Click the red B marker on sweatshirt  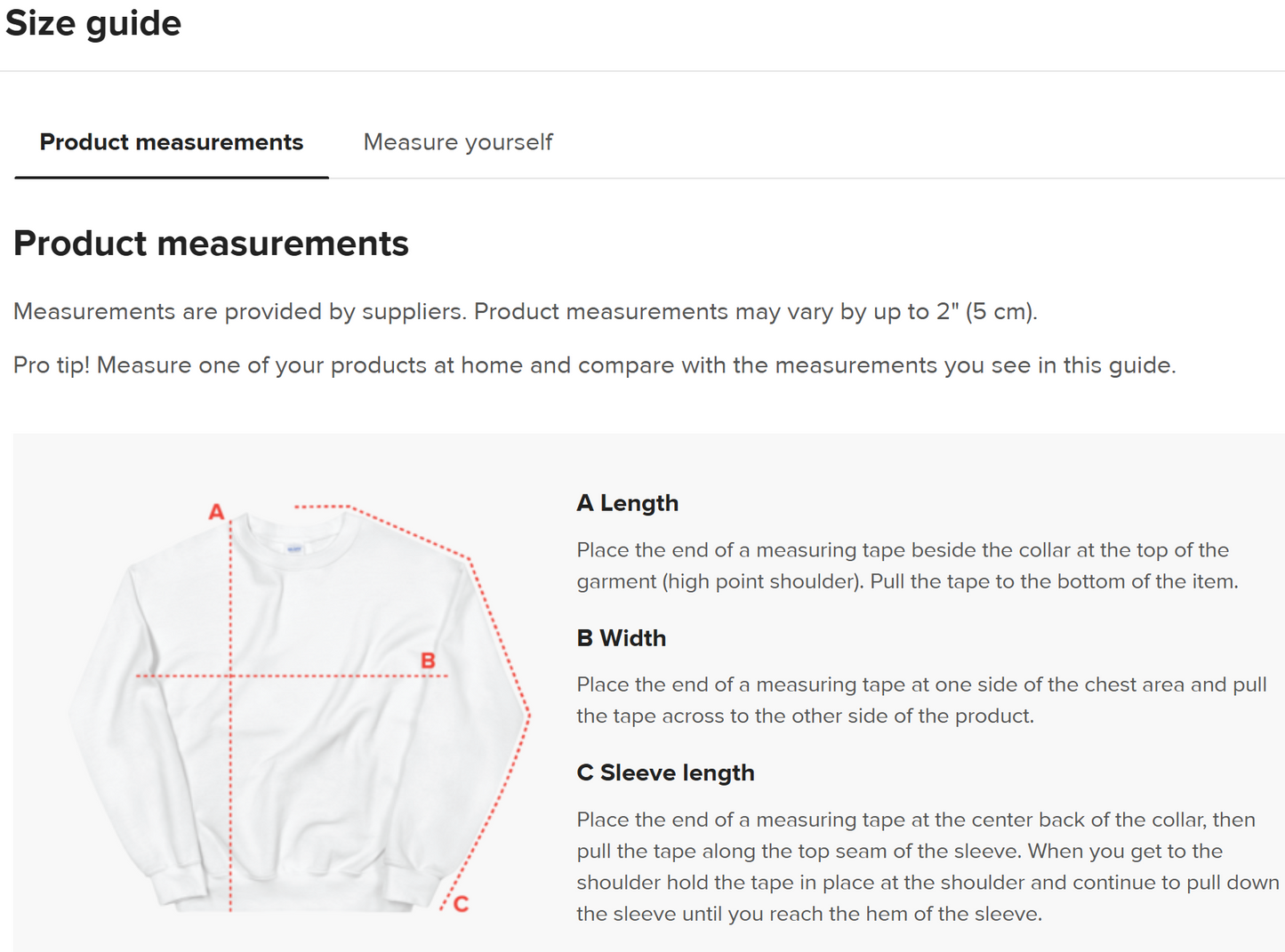pyautogui.click(x=428, y=660)
